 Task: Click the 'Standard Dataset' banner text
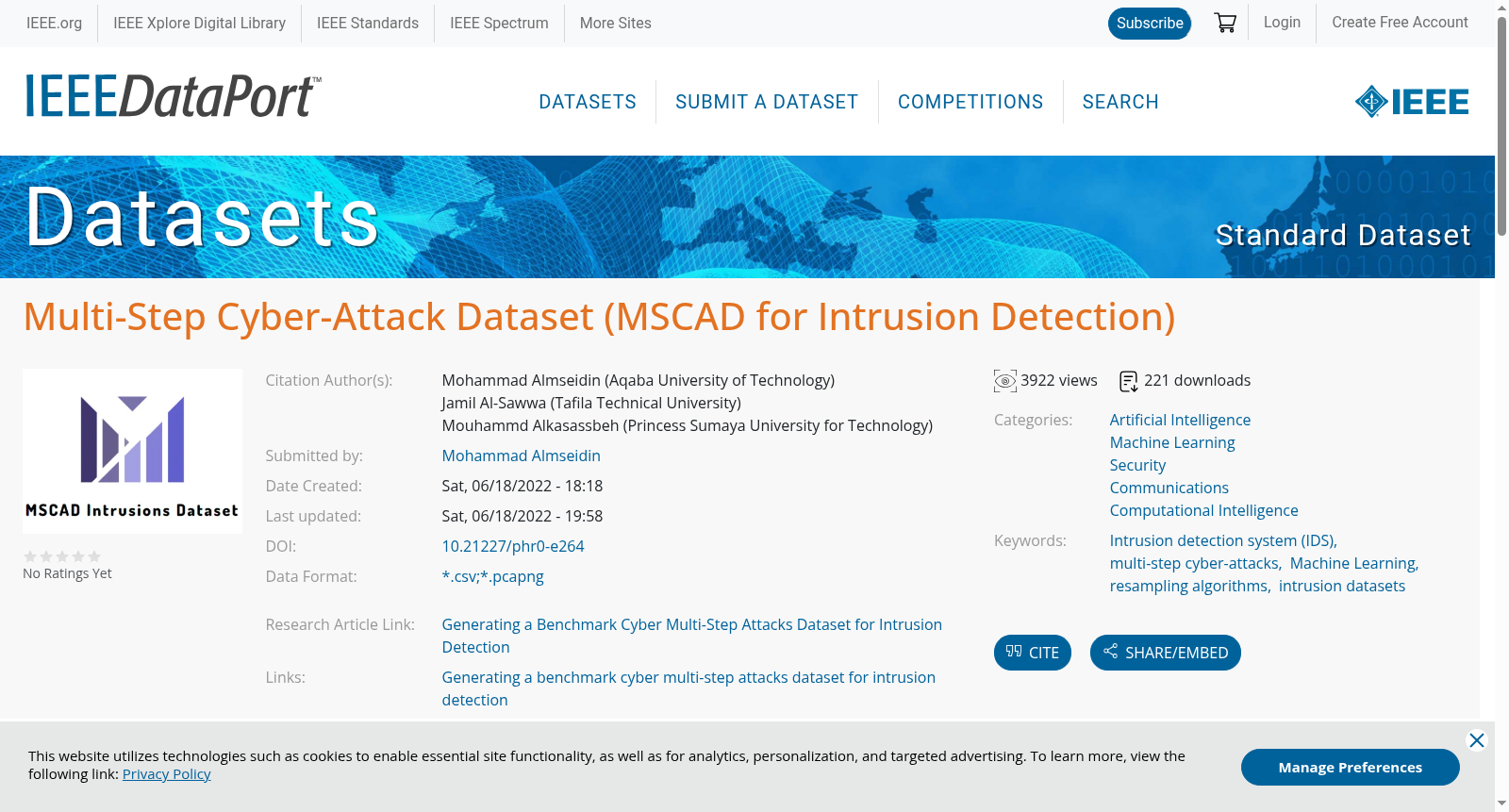1343,235
